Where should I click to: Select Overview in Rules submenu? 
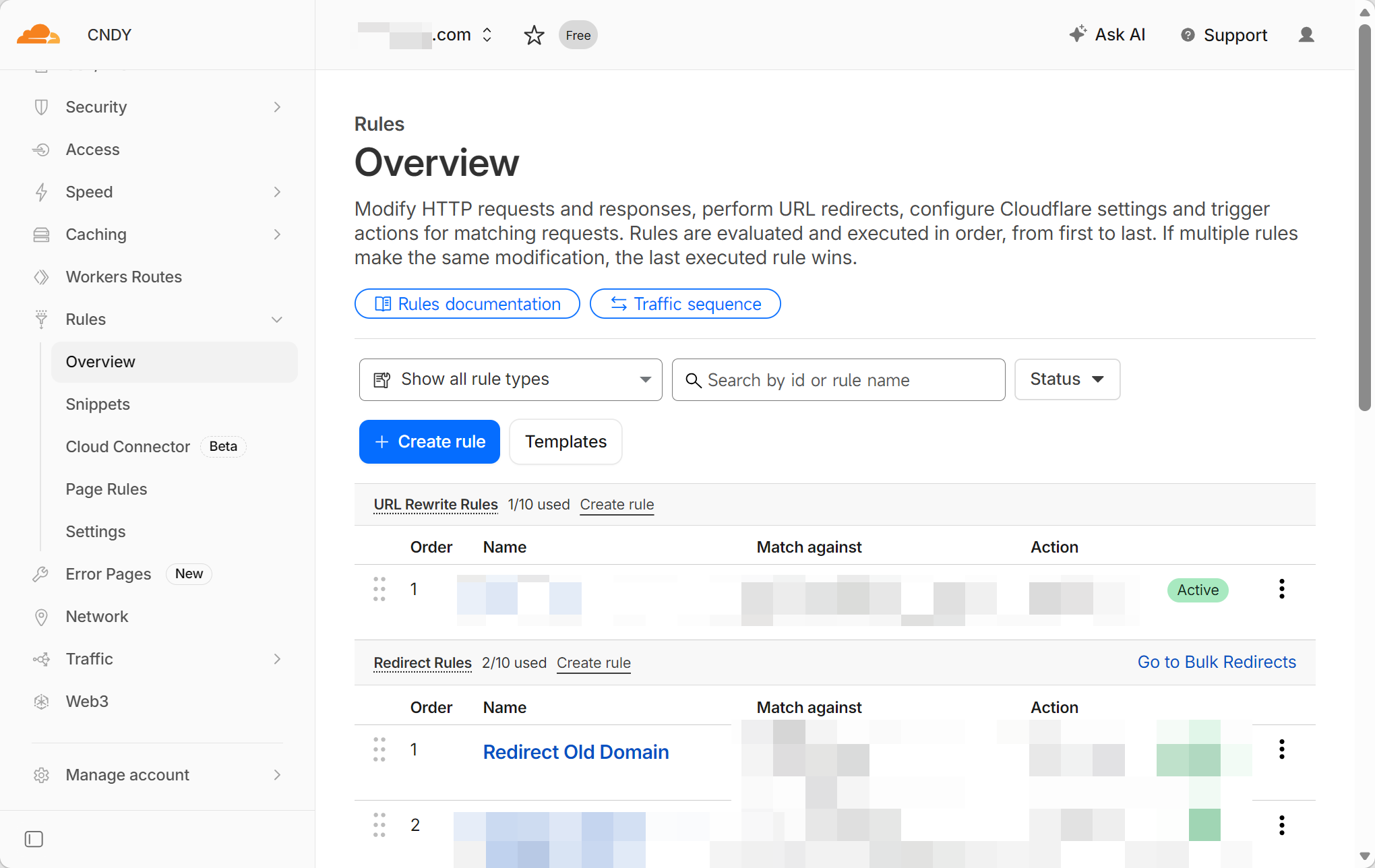tap(175, 362)
